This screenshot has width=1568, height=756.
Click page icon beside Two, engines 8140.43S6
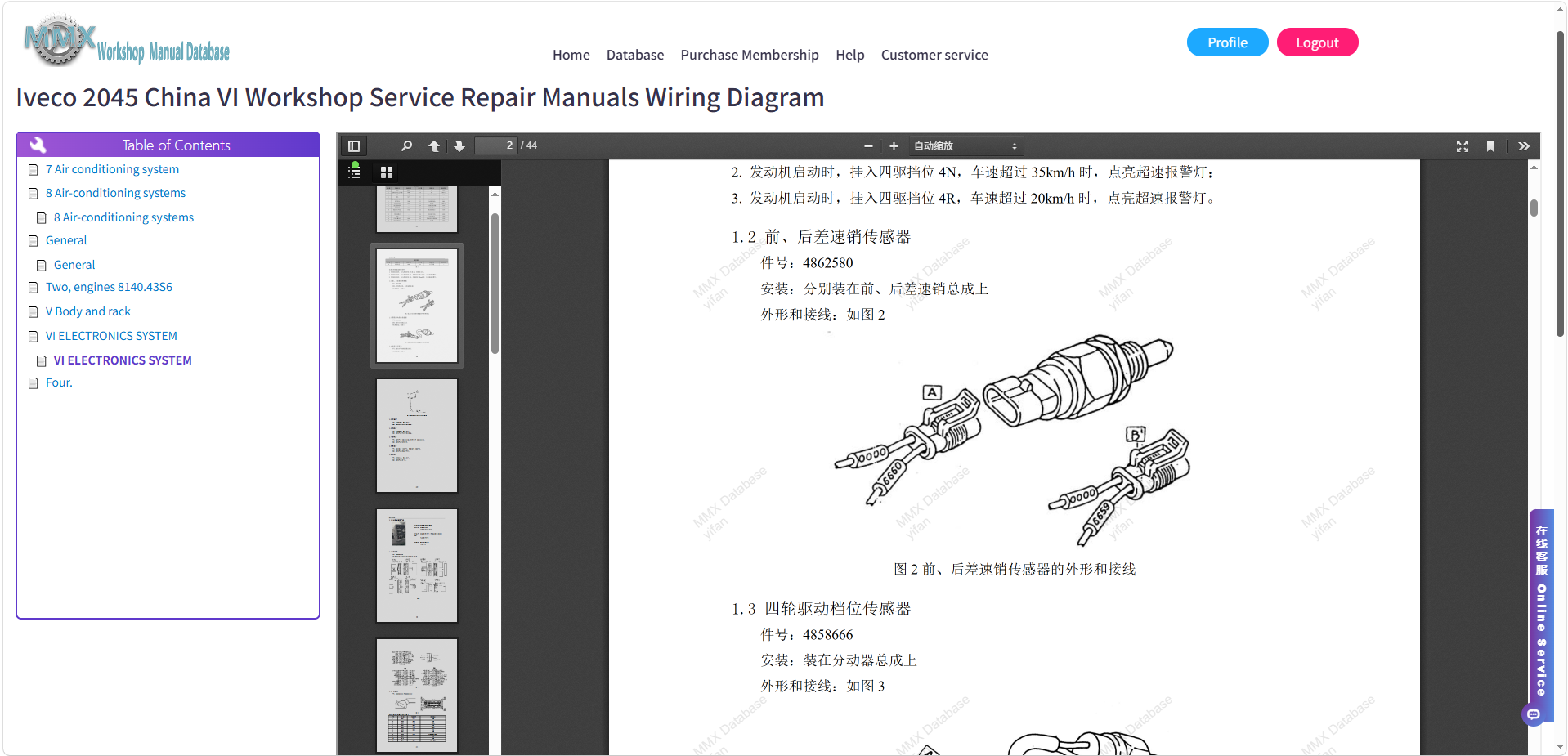34,288
